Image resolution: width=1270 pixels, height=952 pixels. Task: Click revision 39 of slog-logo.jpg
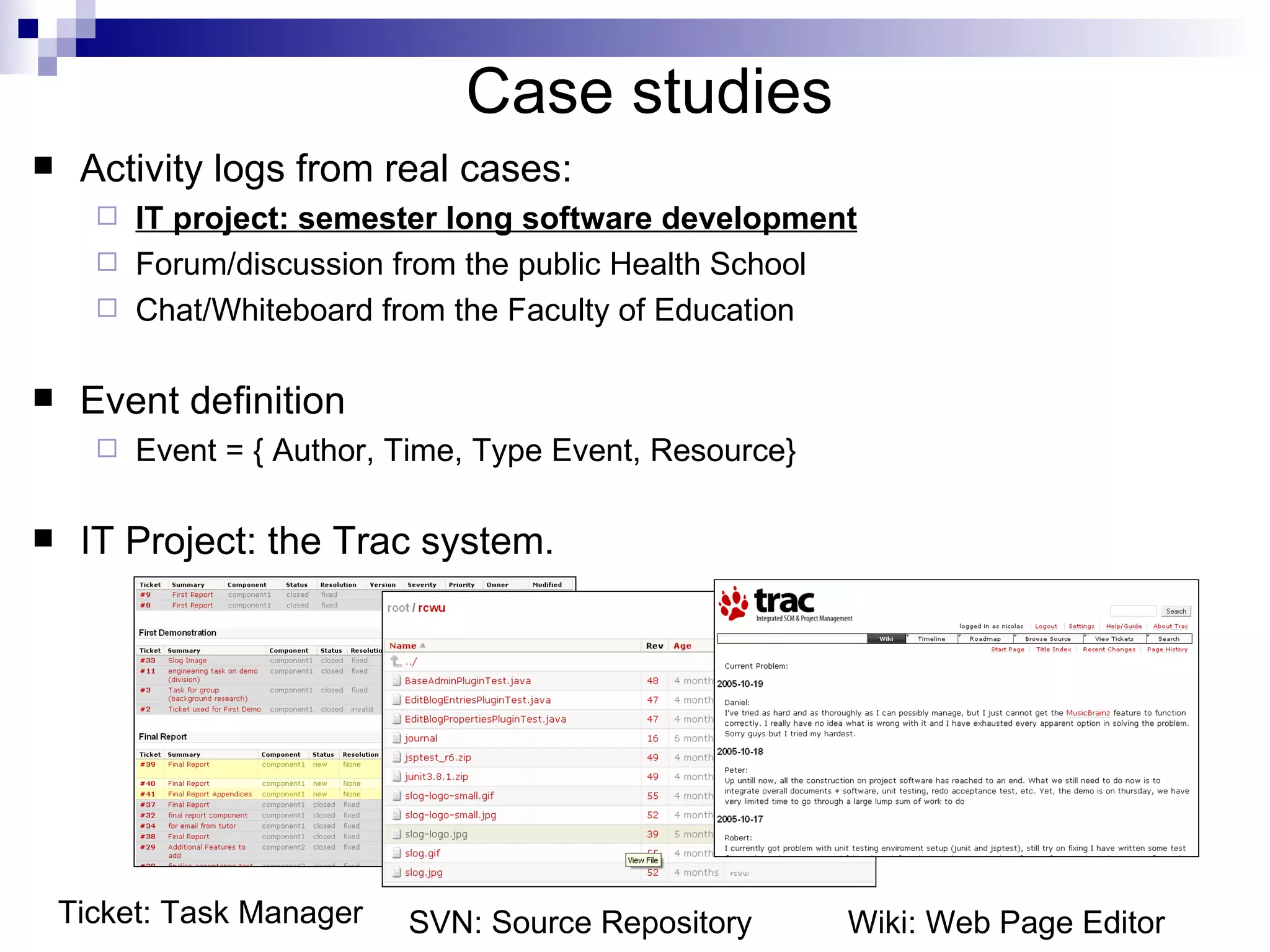[x=653, y=834]
